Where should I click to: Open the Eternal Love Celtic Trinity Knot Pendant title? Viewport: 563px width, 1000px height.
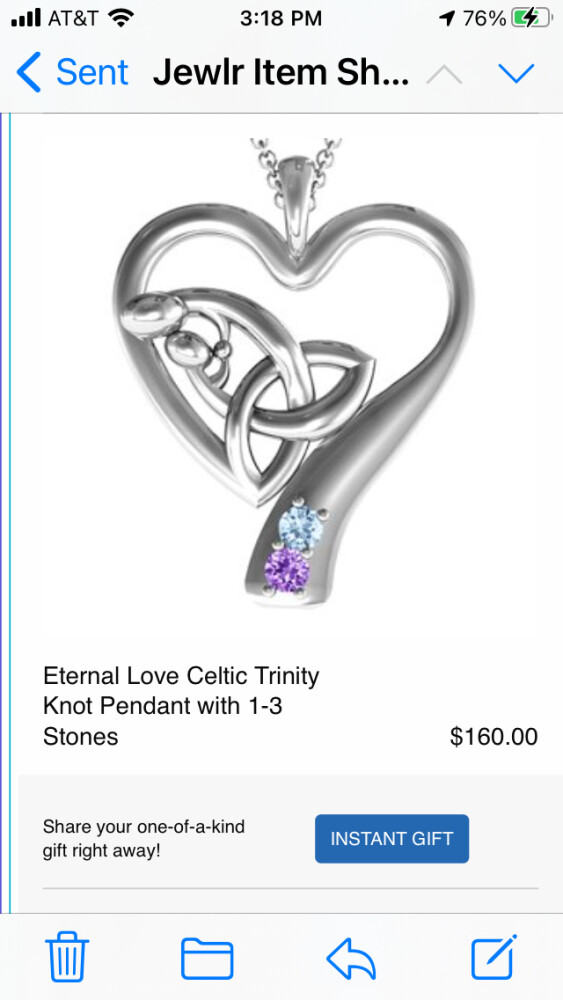[x=181, y=705]
